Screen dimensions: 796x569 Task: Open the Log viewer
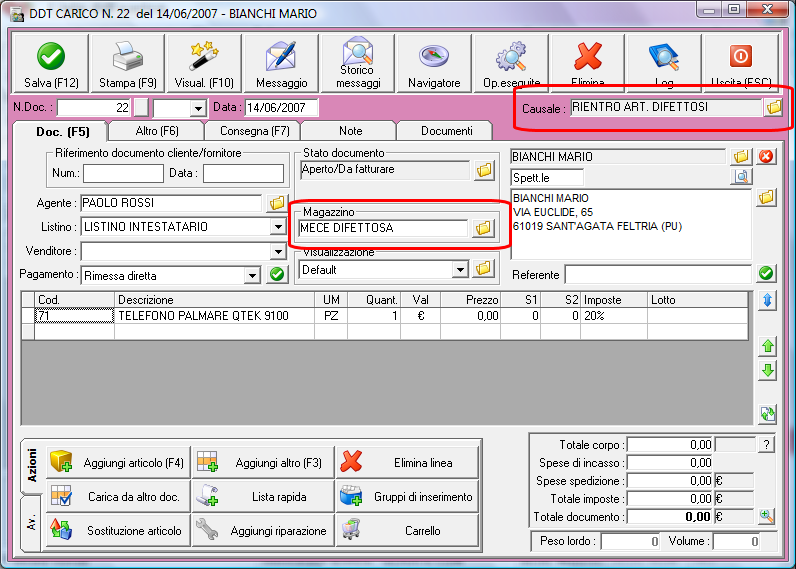(x=664, y=63)
